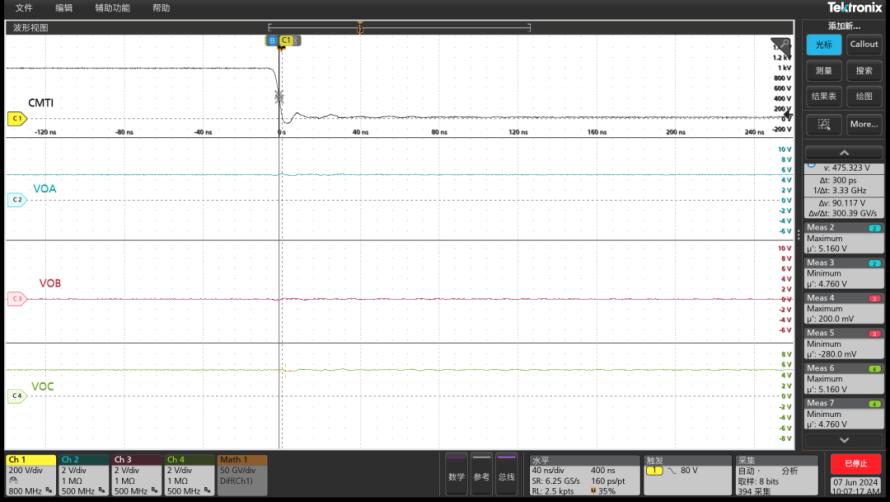Screen dimensions: 890x502
Task: Click the falling edge trigger slope icon
Action: click(x=672, y=471)
